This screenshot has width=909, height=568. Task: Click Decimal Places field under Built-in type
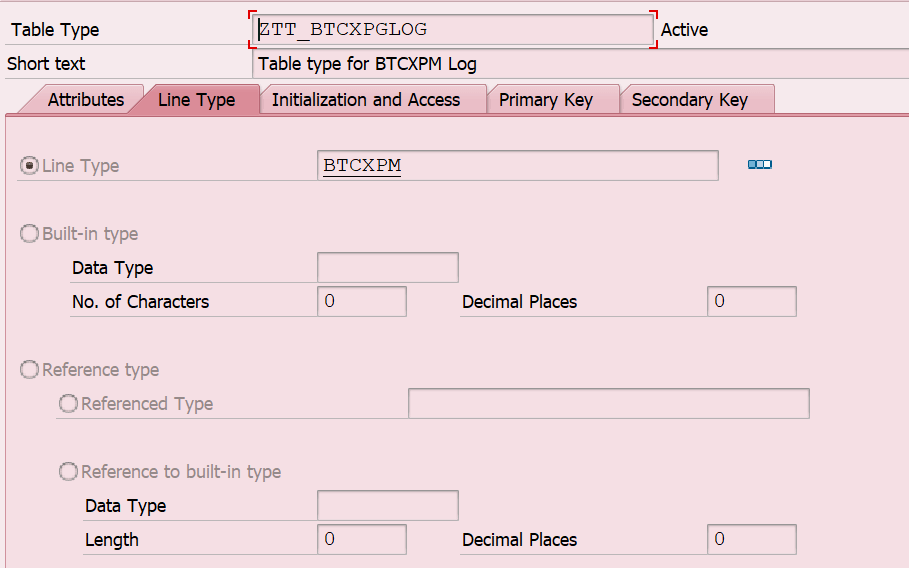[752, 301]
